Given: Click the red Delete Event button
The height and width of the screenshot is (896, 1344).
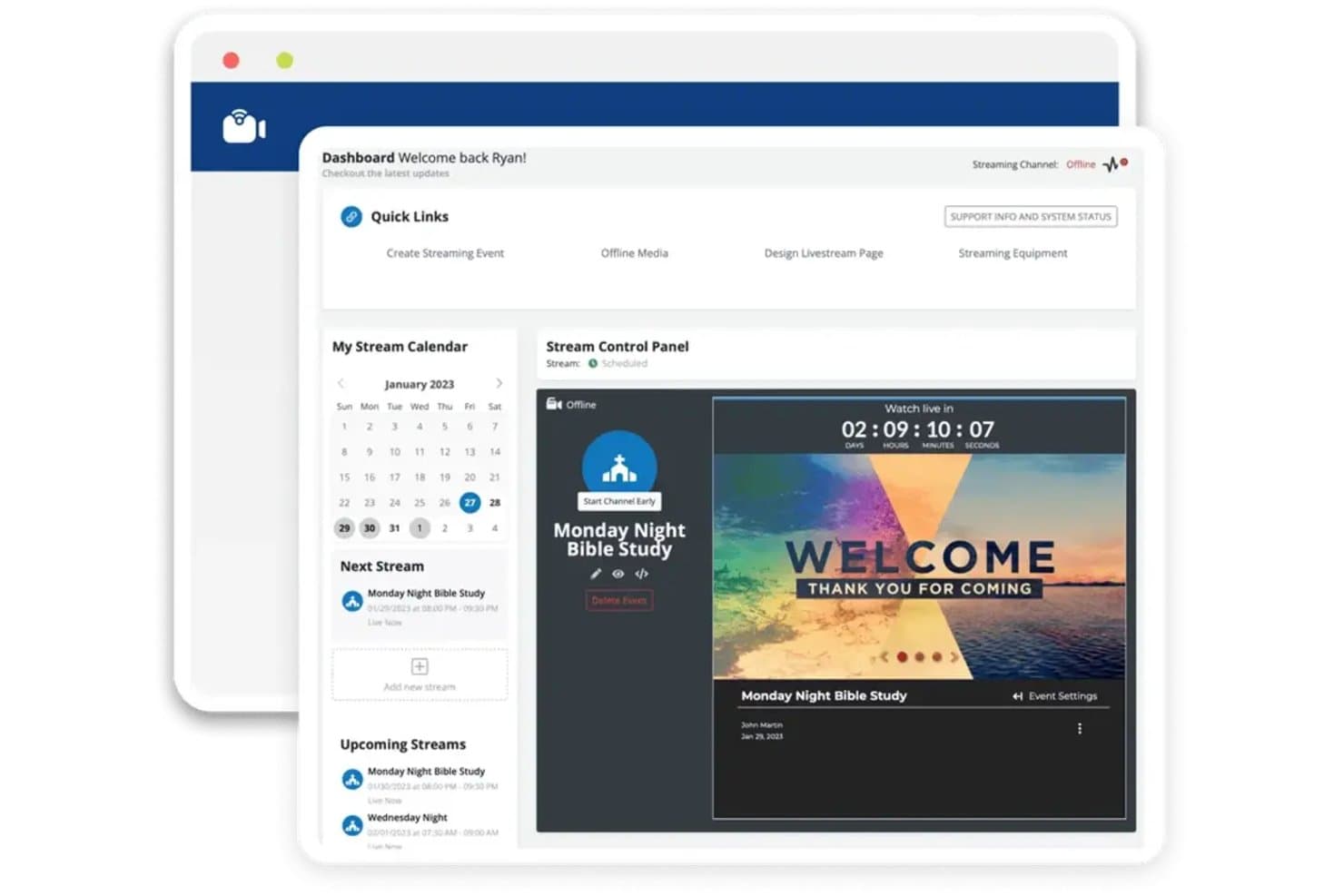Looking at the screenshot, I should tap(619, 600).
